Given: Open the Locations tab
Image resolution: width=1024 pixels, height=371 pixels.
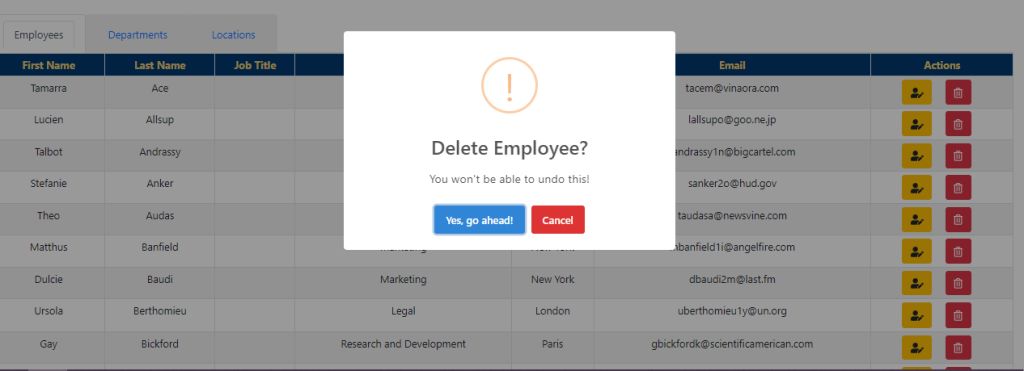Looking at the screenshot, I should [x=233, y=35].
